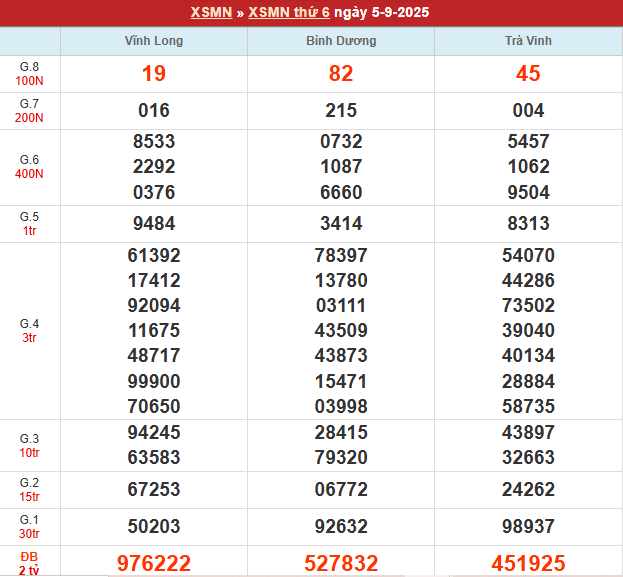Select G.4 number 73502

pos(528,306)
